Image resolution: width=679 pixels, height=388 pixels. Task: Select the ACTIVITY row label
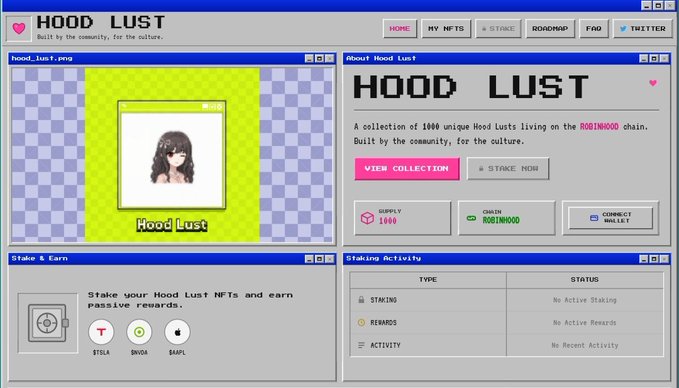385,345
